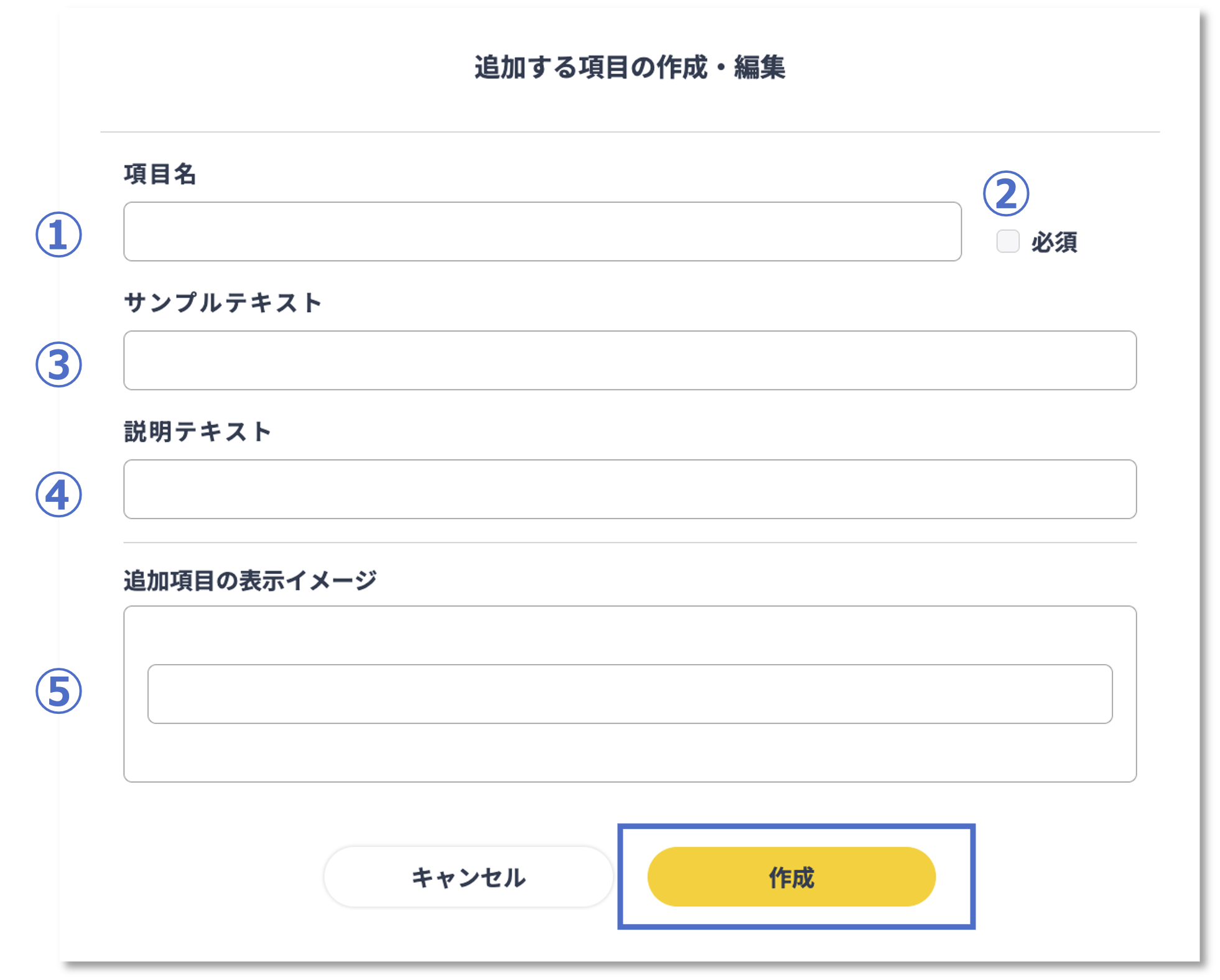Select the circled number 3 annotation

[58, 364]
